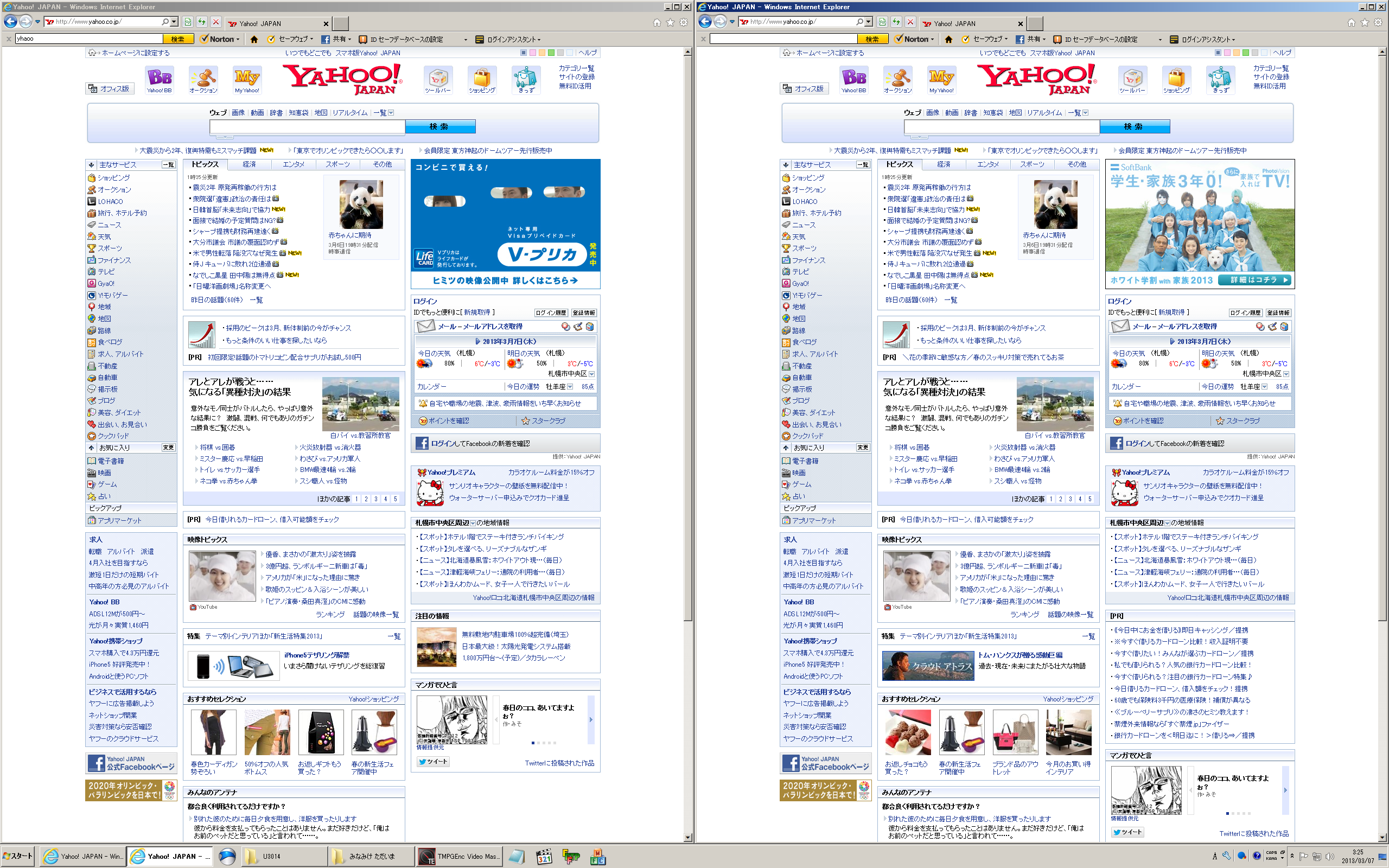Open 牡羊座 zodiac dropdown in right window
The width and height of the screenshot is (1389, 868).
pyautogui.click(x=1264, y=387)
